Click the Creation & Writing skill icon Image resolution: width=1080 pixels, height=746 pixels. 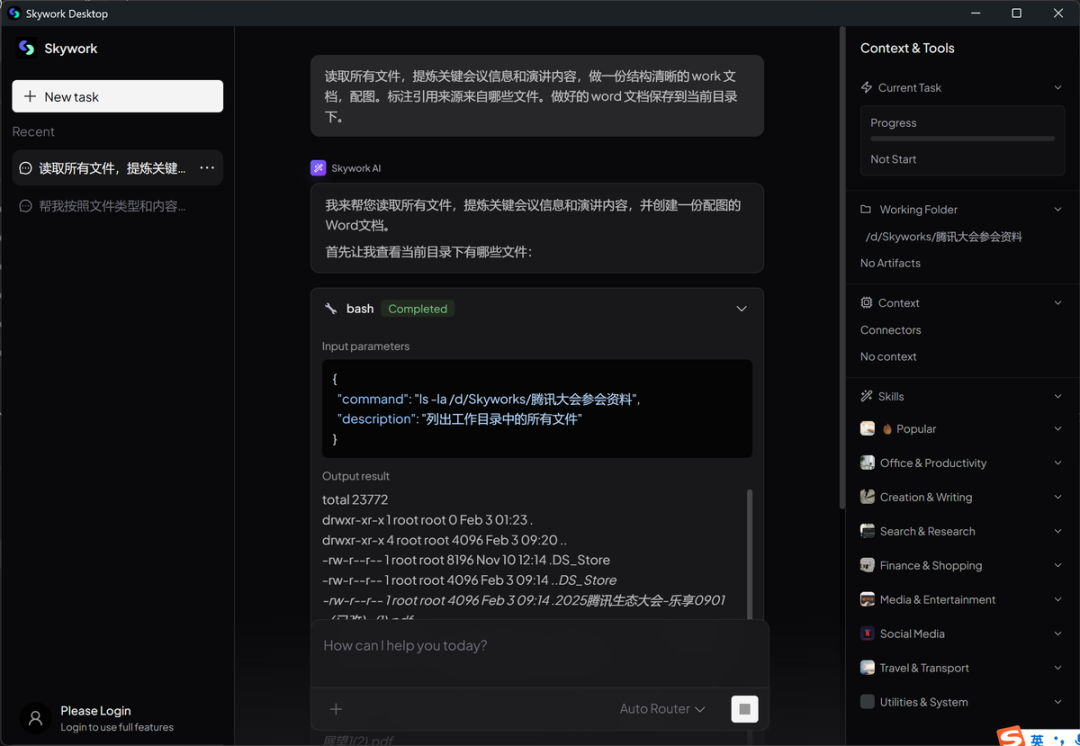[x=866, y=496]
